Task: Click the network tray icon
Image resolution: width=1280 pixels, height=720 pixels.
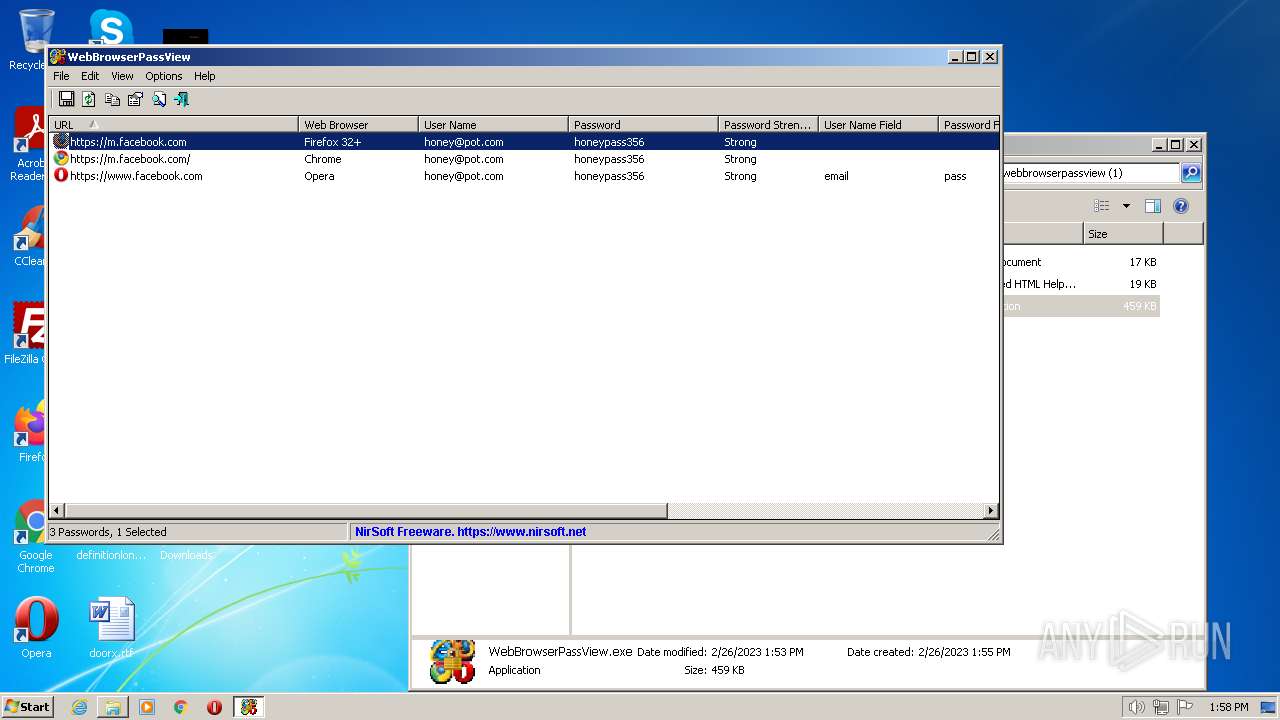Action: (x=1161, y=707)
